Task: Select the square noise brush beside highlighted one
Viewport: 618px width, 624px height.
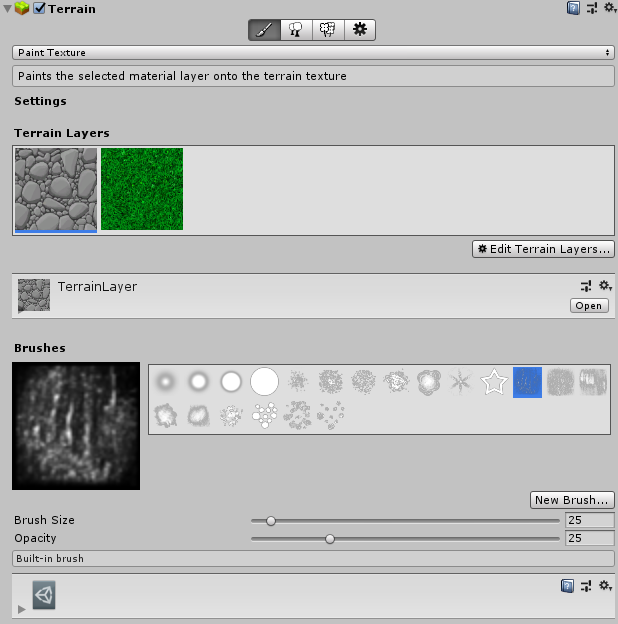Action: point(560,382)
